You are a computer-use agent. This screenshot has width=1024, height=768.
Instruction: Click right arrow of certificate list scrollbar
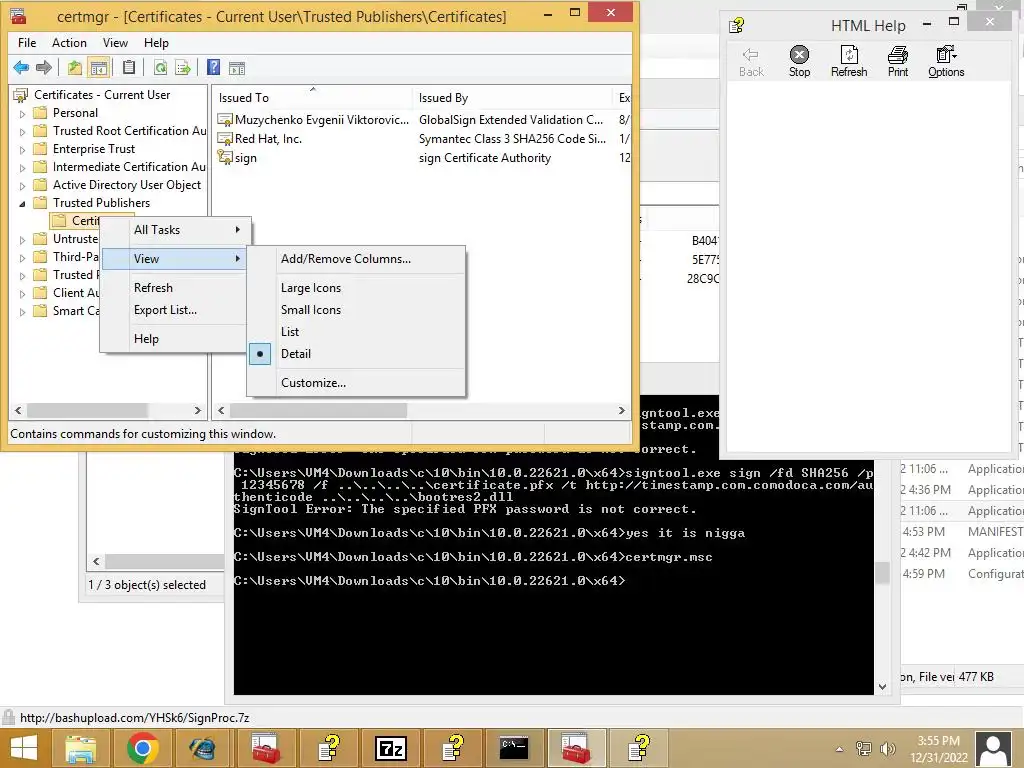pyautogui.click(x=622, y=410)
